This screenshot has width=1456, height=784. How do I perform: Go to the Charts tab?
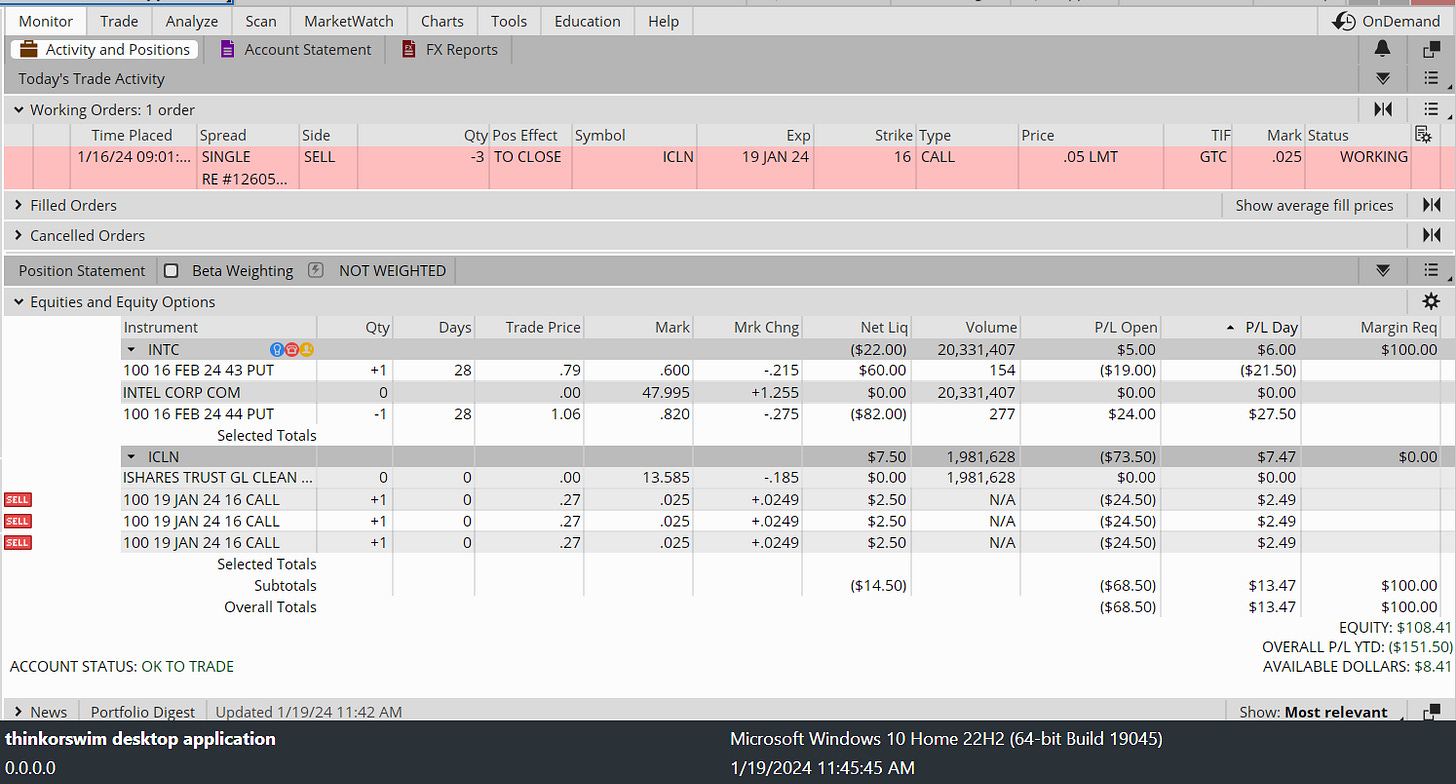(x=442, y=21)
